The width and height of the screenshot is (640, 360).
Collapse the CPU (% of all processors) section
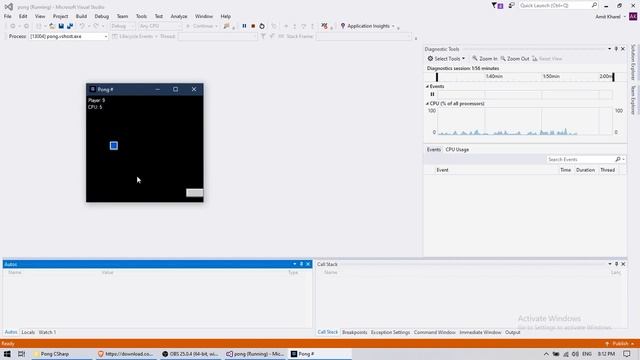(427, 104)
